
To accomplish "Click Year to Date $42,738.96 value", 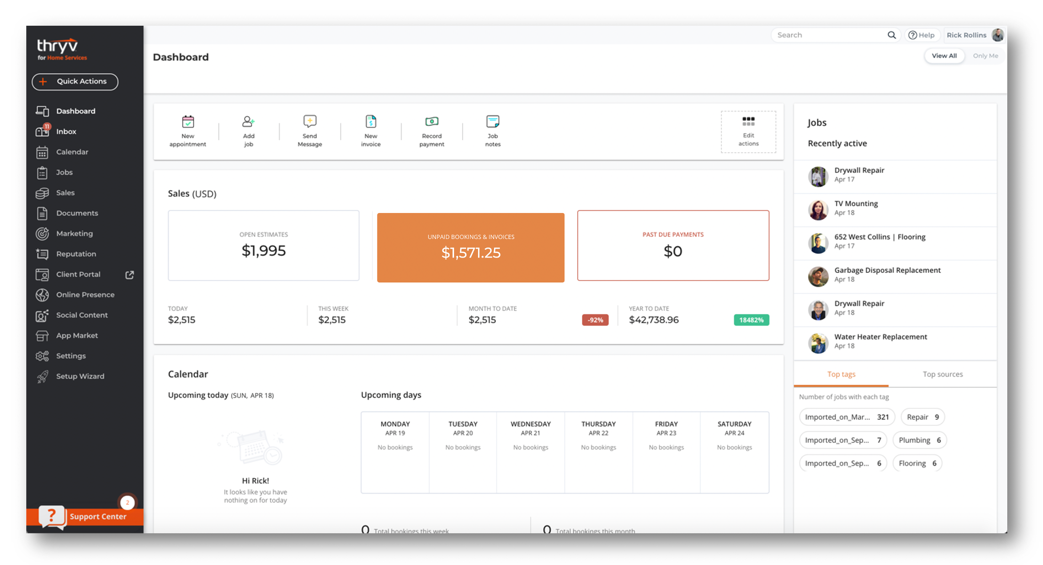I will click(x=654, y=320).
